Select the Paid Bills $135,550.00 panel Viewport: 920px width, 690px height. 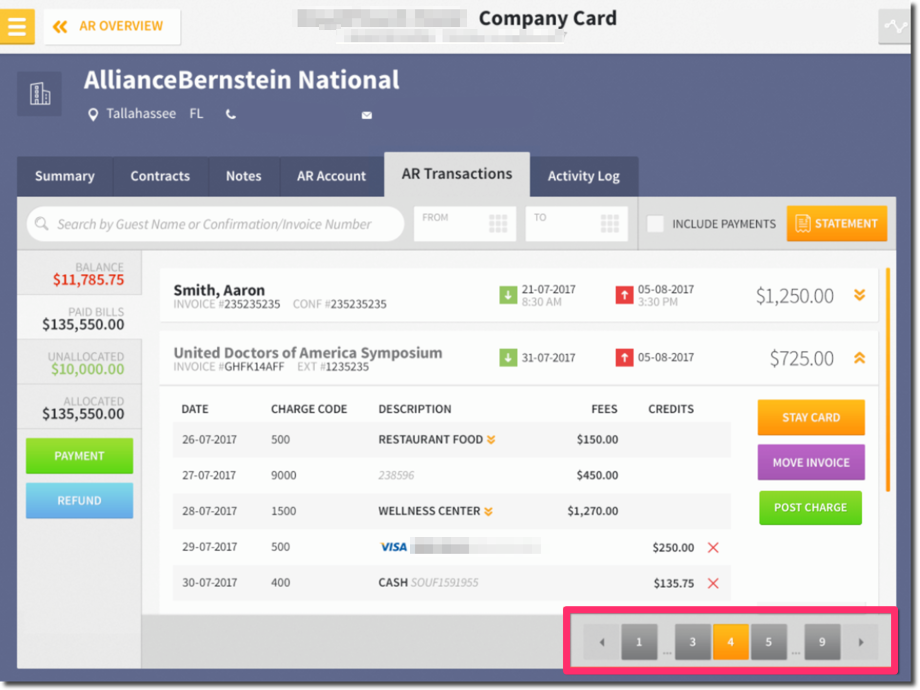pyautogui.click(x=79, y=317)
